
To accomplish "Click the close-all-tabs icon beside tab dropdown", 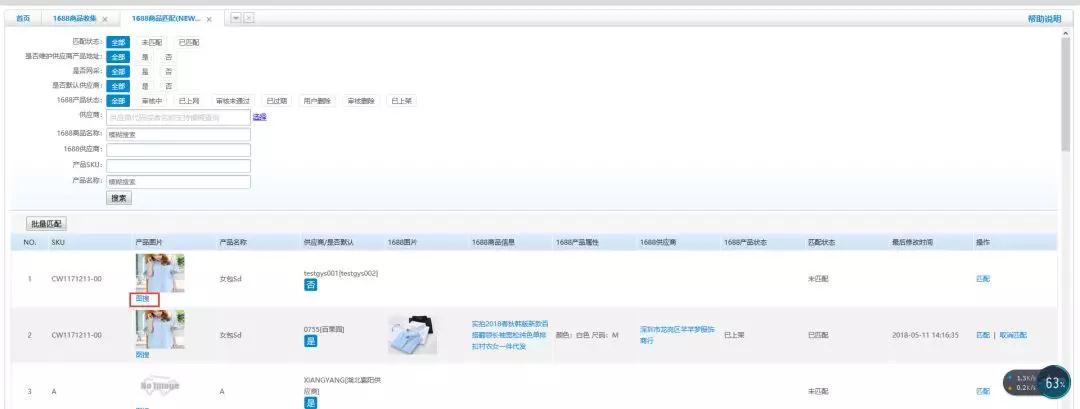I will click(248, 18).
